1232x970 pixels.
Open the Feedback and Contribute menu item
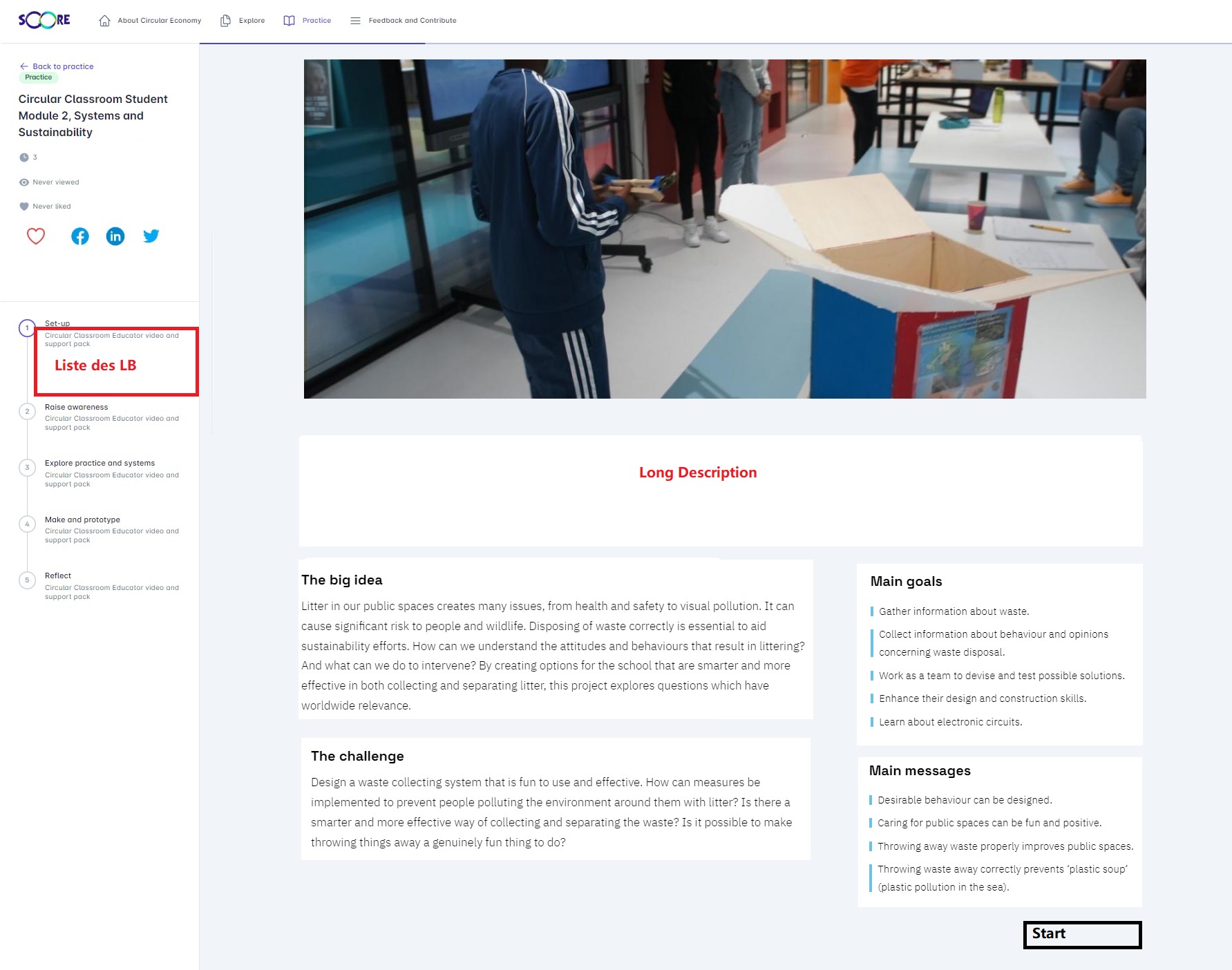point(412,21)
